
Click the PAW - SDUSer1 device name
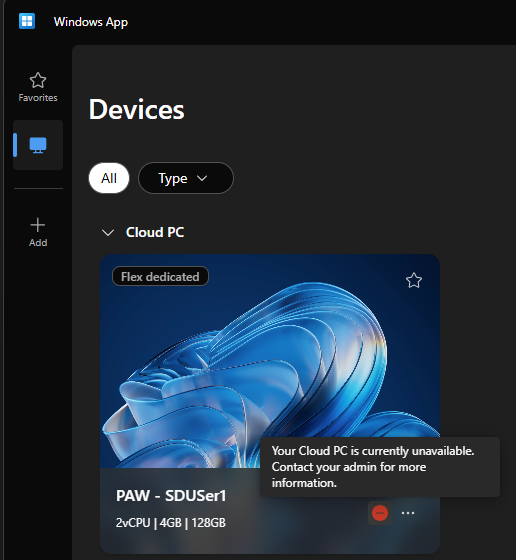pyautogui.click(x=171, y=496)
